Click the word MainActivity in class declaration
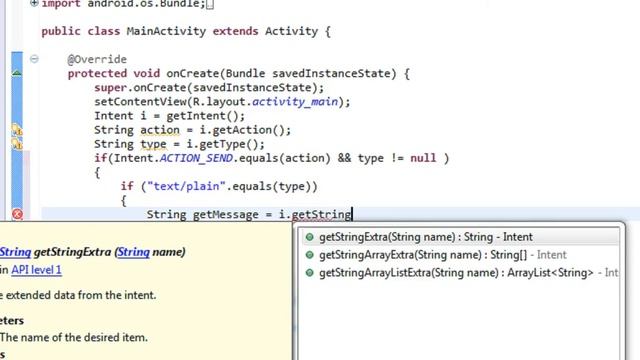 point(166,31)
